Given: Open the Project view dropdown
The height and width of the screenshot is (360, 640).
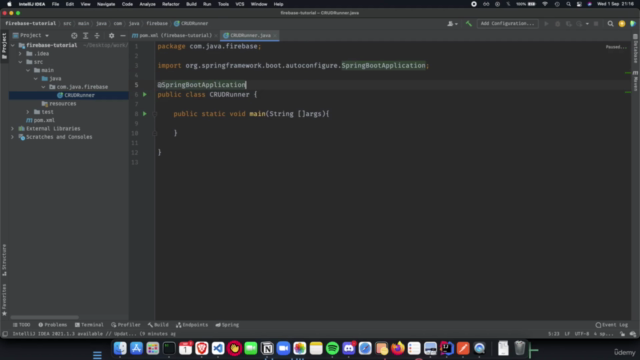Looking at the screenshot, I should pos(31,36).
